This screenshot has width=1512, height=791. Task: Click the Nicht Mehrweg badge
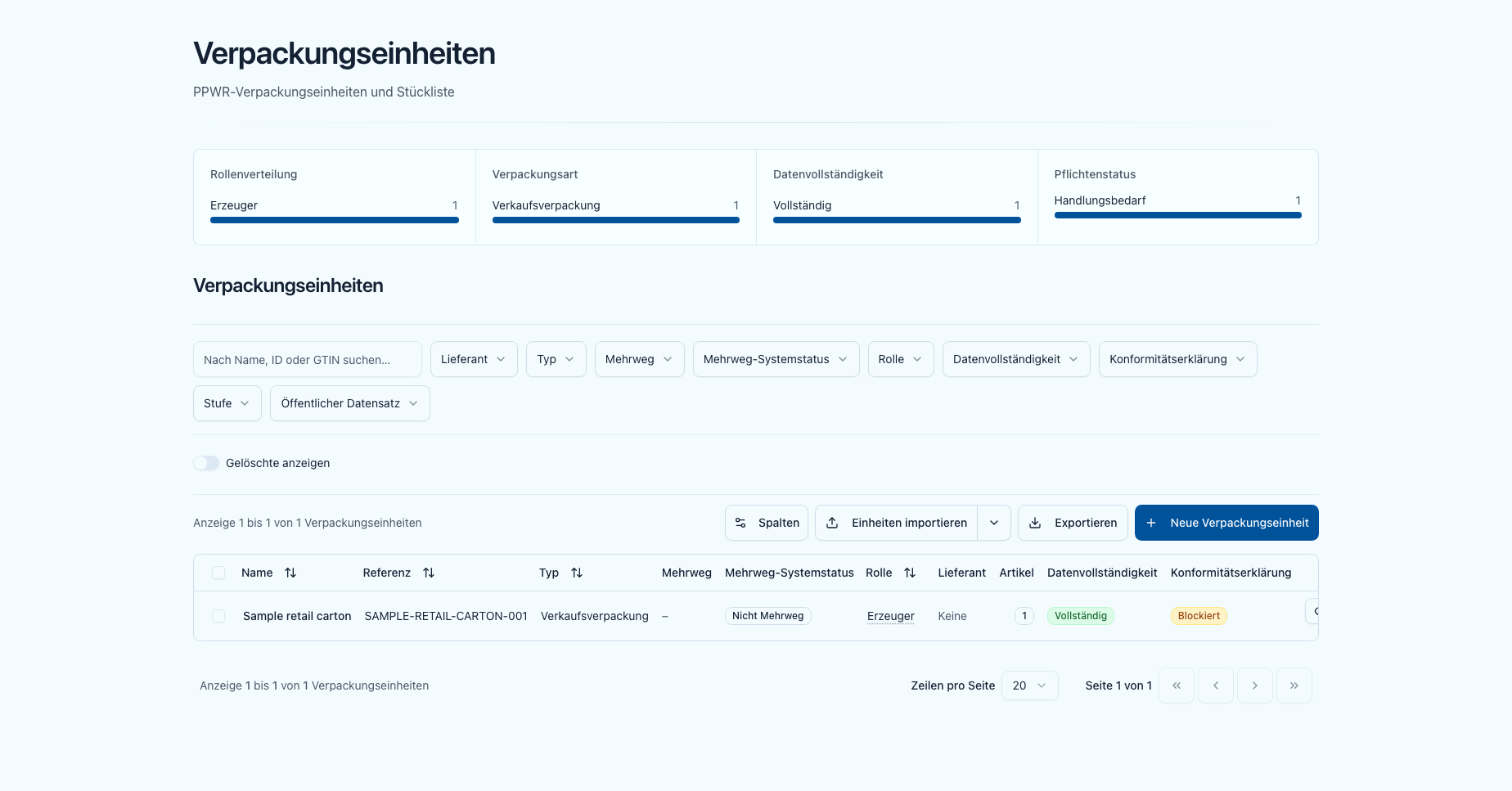tap(768, 616)
